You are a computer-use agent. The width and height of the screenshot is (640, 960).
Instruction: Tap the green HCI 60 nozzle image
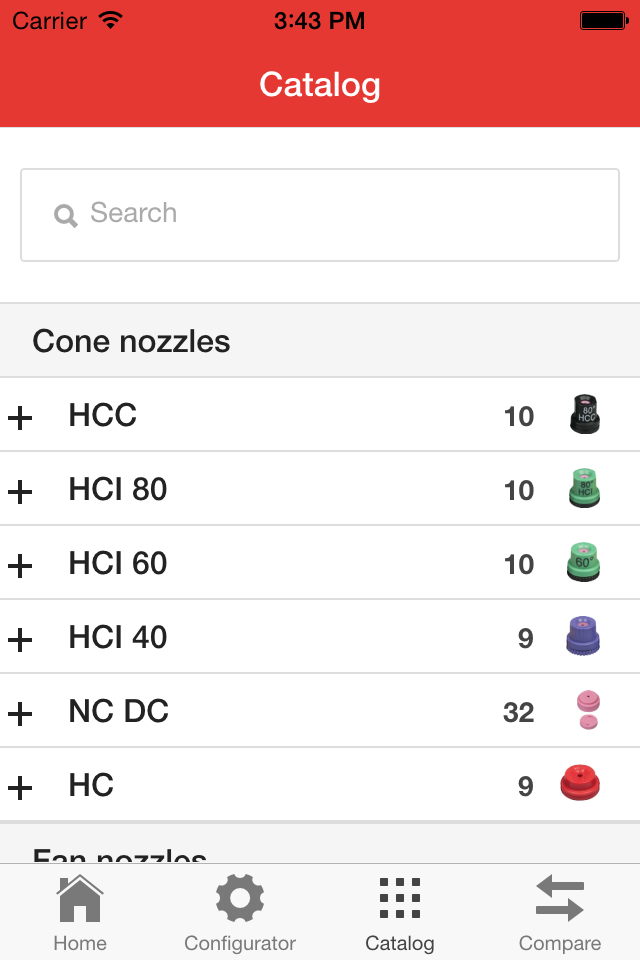click(x=584, y=563)
